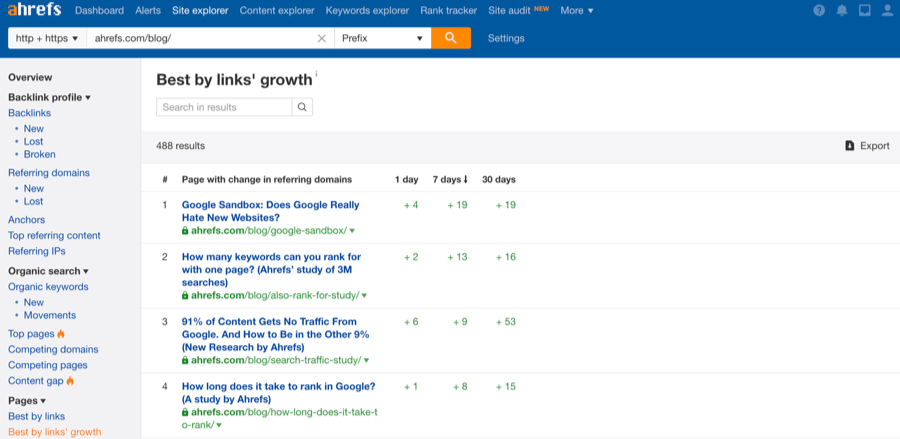Click the ahrefs logo
Screen dimensions: 900x439
tap(34, 10)
